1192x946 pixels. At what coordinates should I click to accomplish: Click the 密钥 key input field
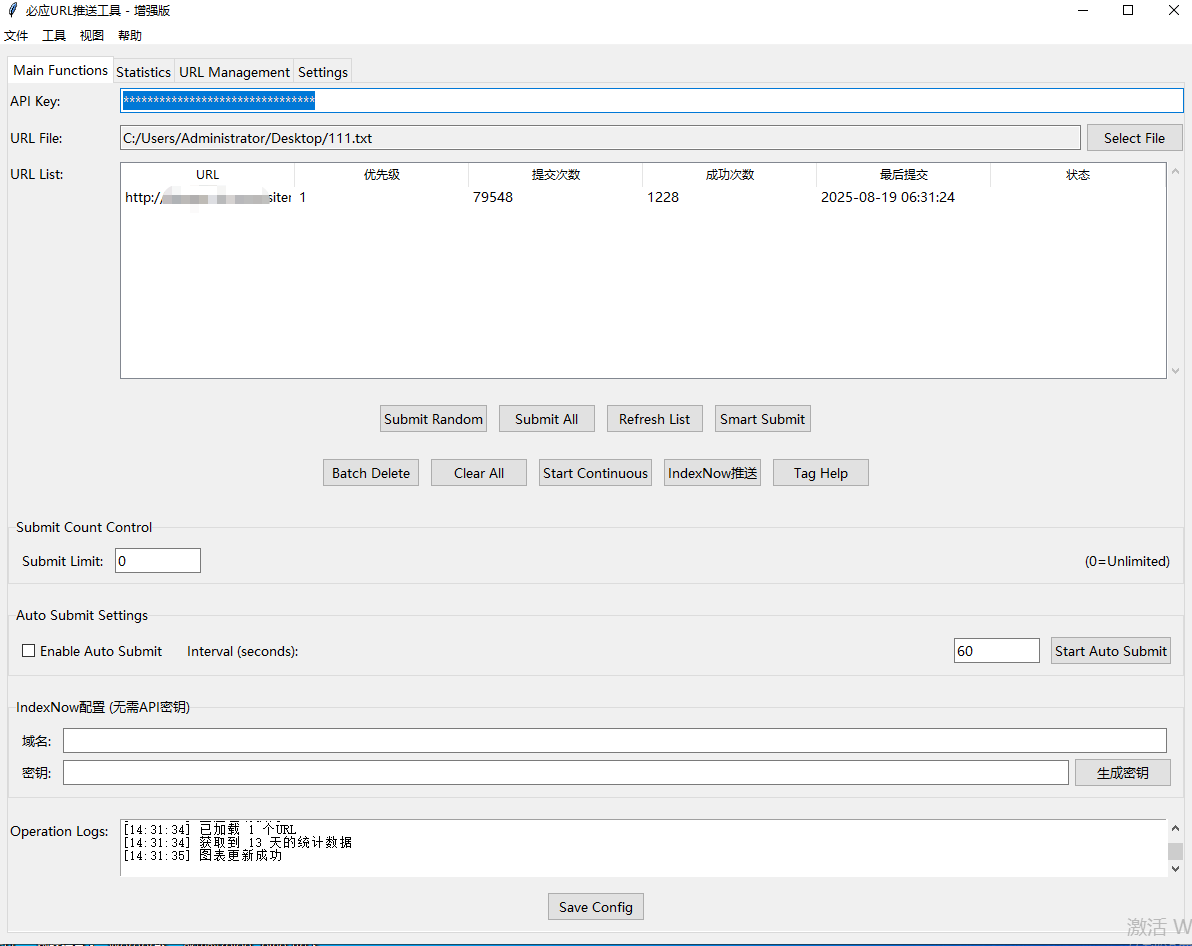pos(566,773)
